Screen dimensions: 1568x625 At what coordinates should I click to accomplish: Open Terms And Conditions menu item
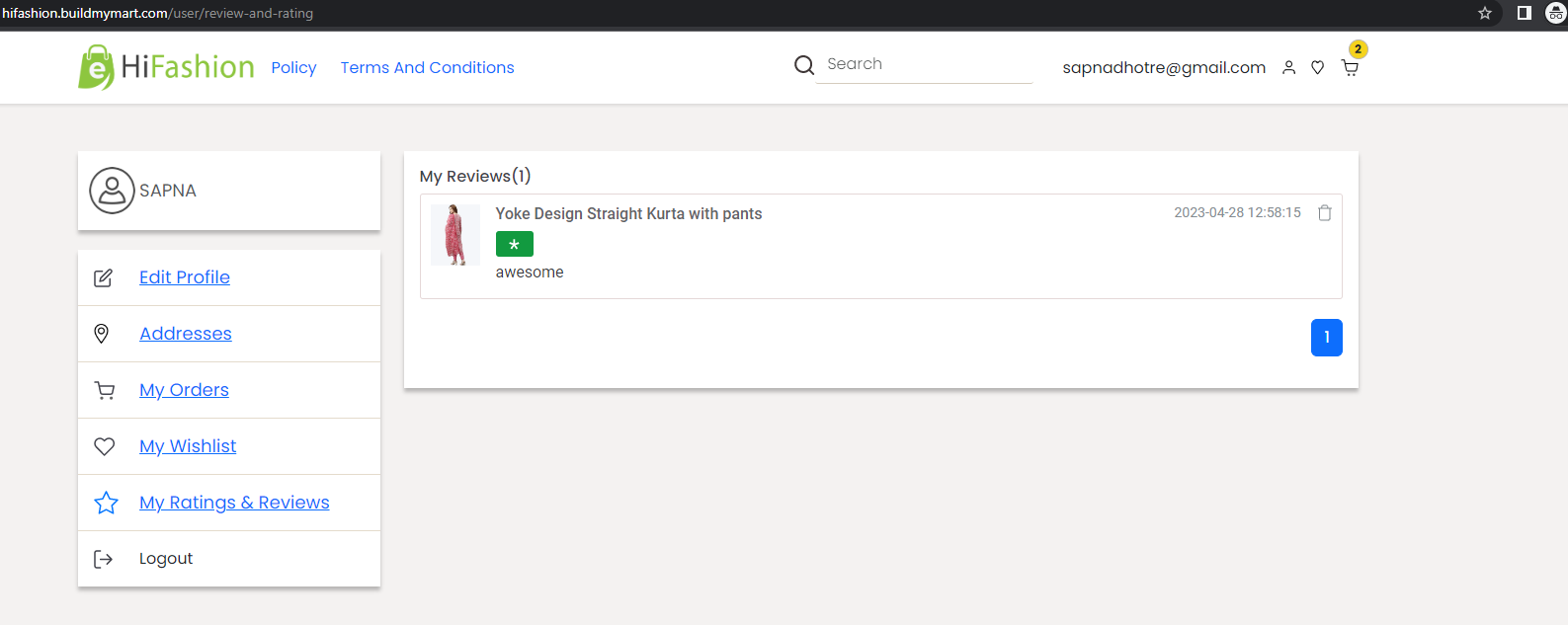pyautogui.click(x=427, y=67)
